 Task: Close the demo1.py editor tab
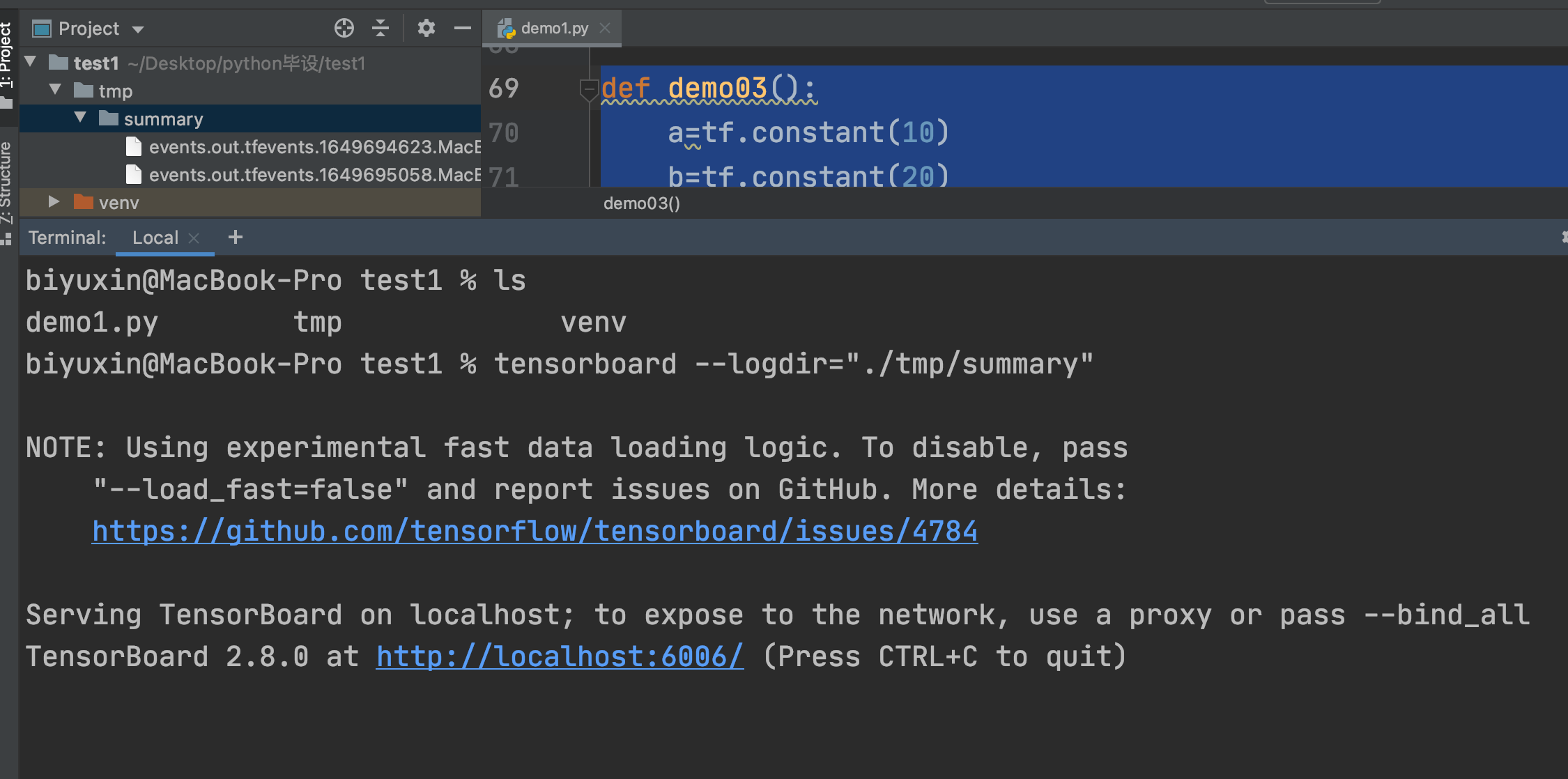[x=605, y=28]
